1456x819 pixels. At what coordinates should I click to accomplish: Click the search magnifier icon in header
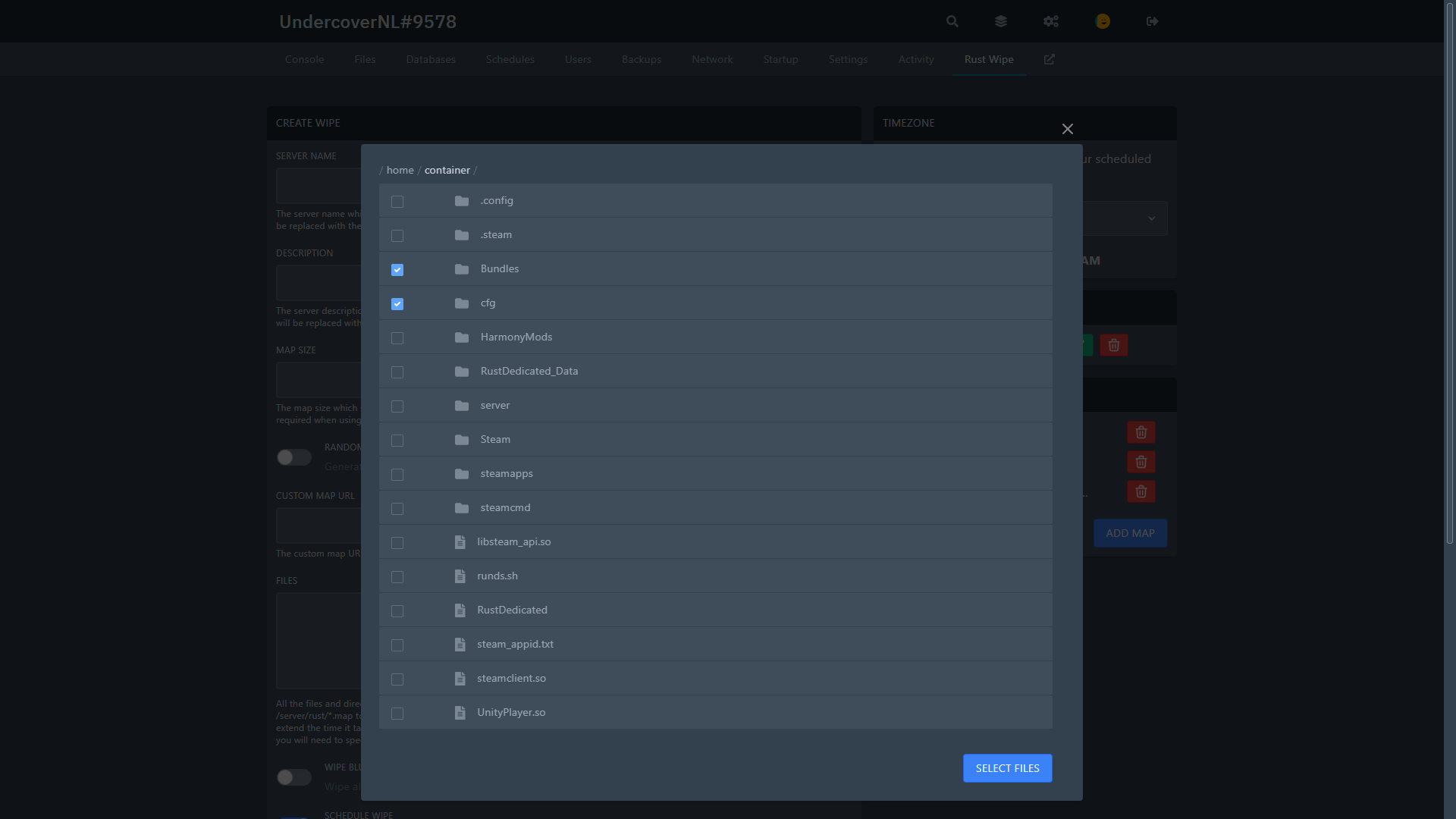(952, 21)
